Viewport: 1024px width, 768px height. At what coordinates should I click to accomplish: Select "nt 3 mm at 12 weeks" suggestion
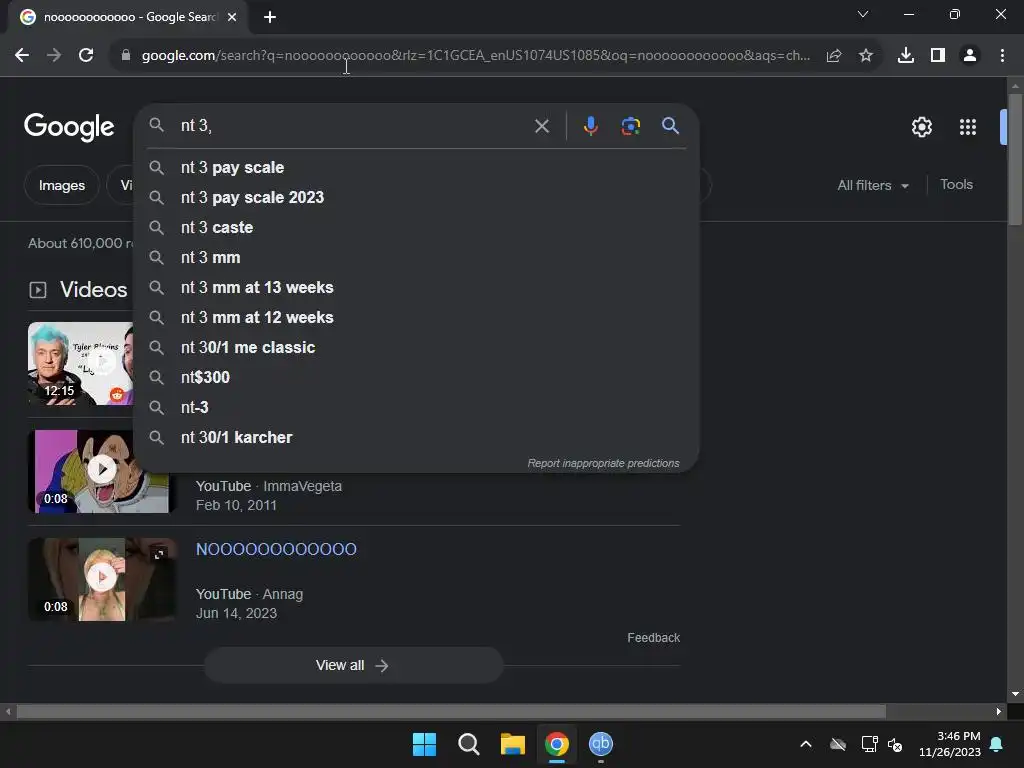pyautogui.click(x=417, y=318)
